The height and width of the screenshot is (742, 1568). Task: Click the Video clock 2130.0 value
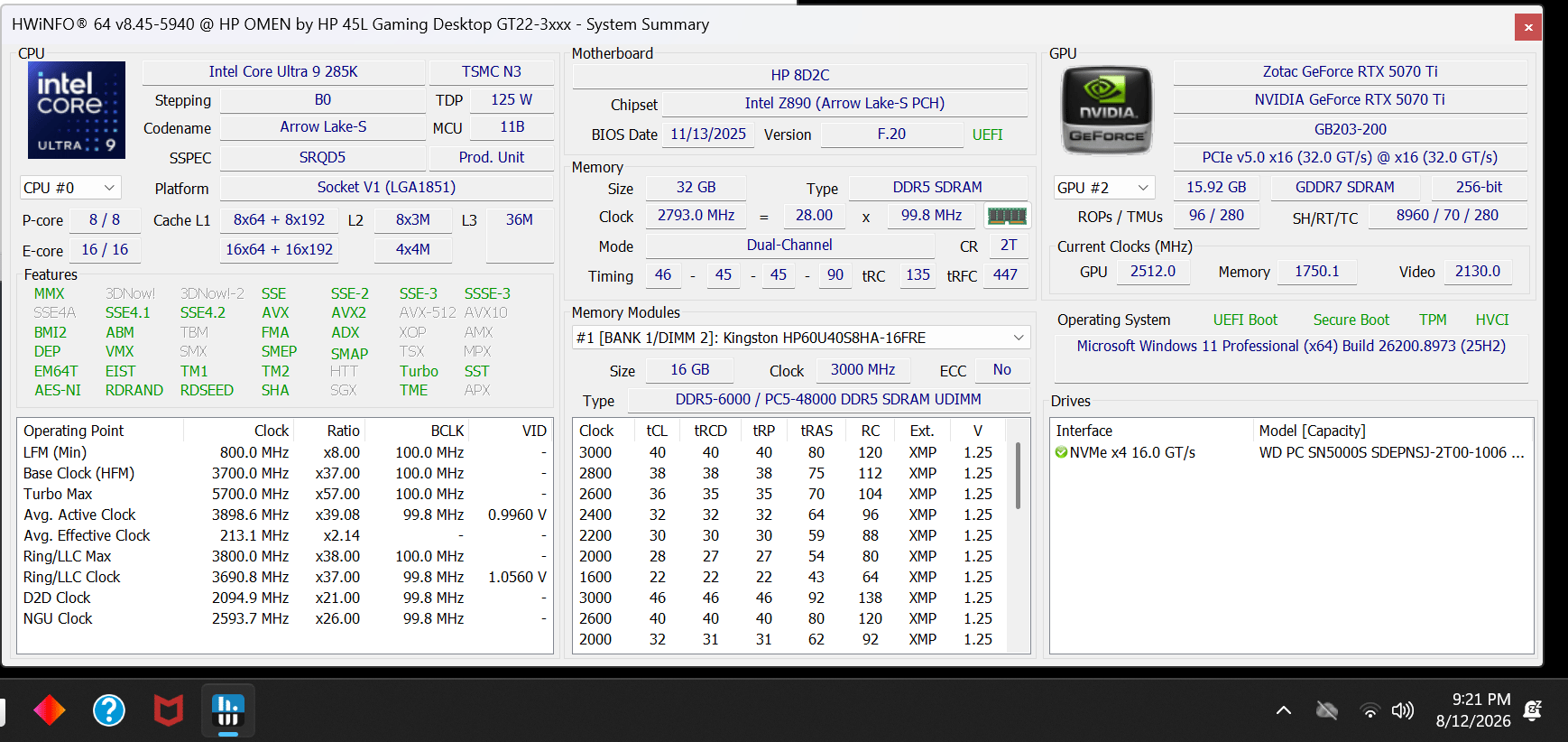(1477, 271)
